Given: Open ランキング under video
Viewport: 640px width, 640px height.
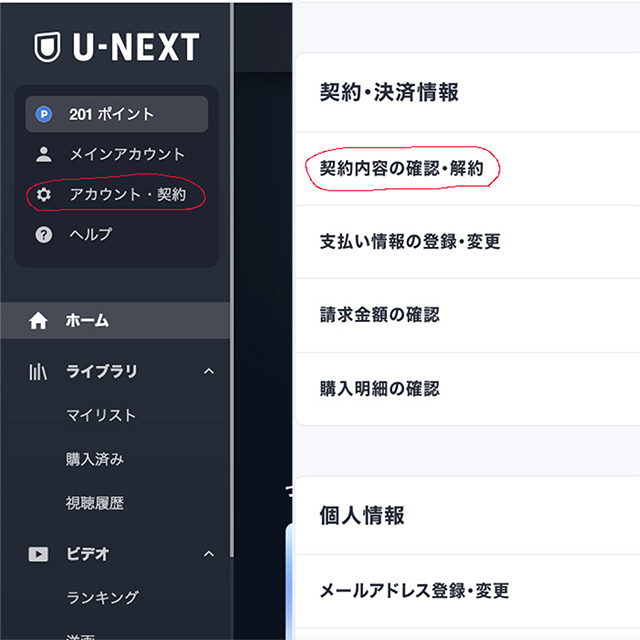Looking at the screenshot, I should [103, 598].
